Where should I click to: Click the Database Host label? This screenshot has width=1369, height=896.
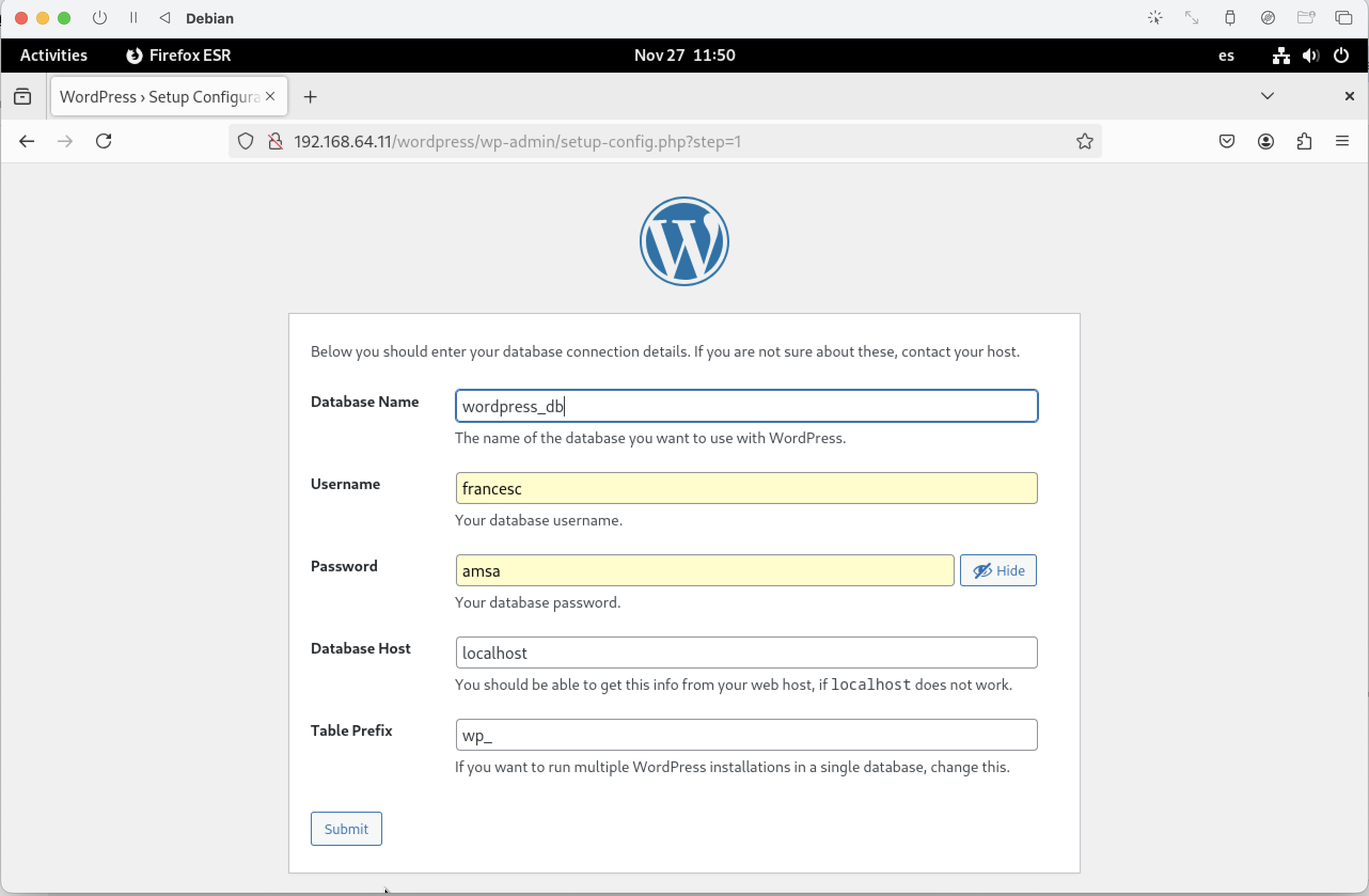point(360,648)
